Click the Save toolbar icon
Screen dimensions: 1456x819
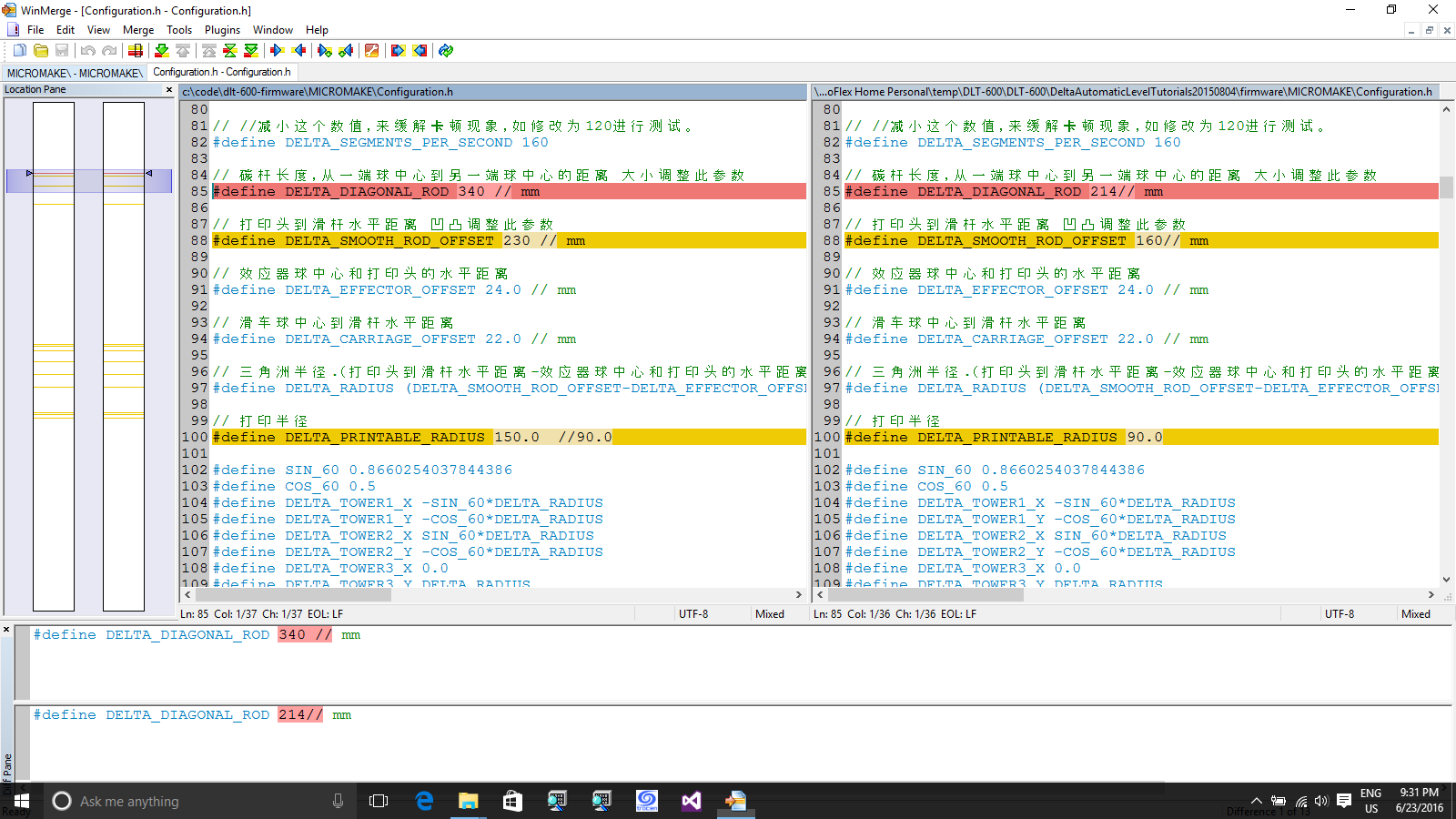click(62, 51)
